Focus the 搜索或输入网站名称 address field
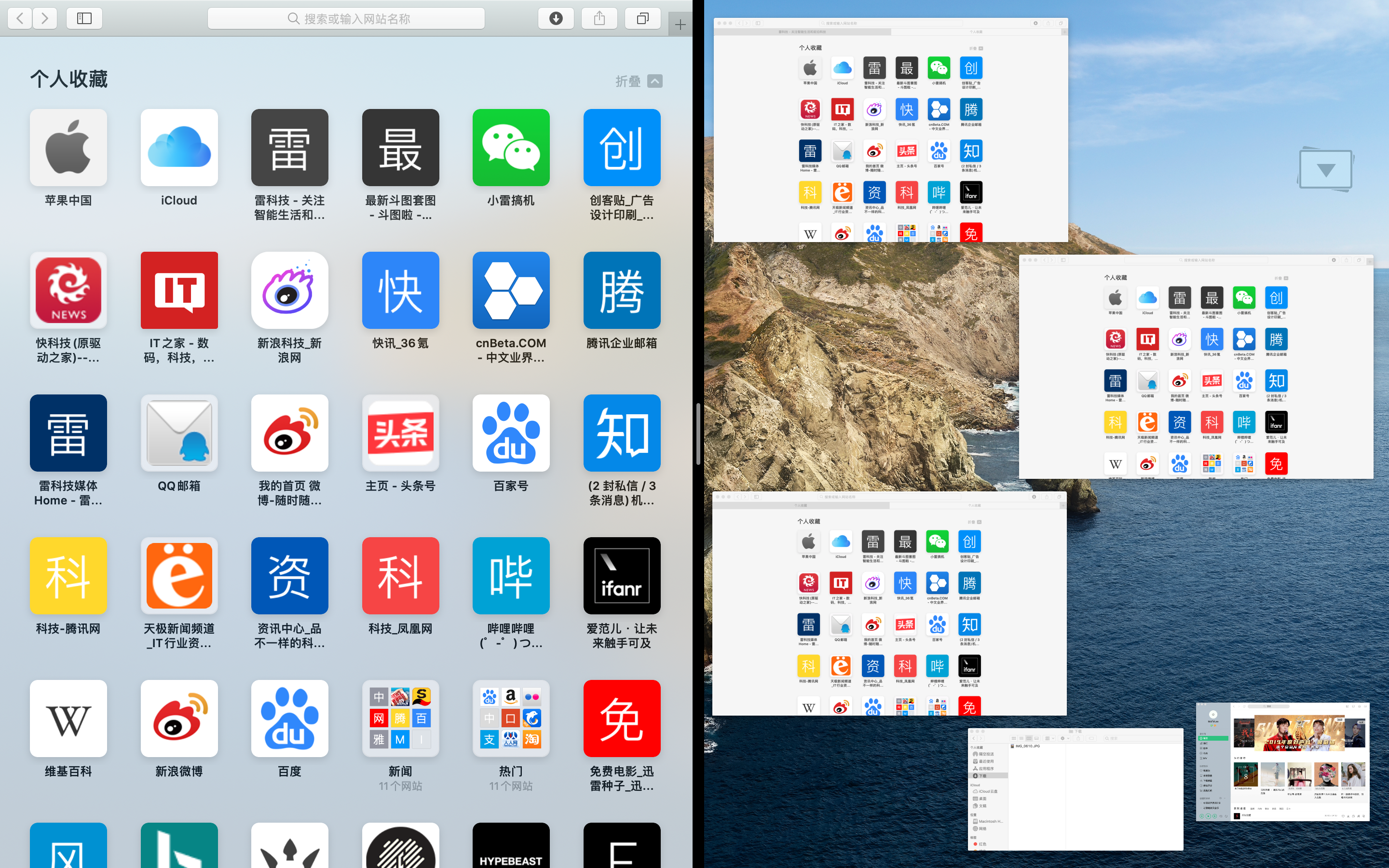 (346, 18)
